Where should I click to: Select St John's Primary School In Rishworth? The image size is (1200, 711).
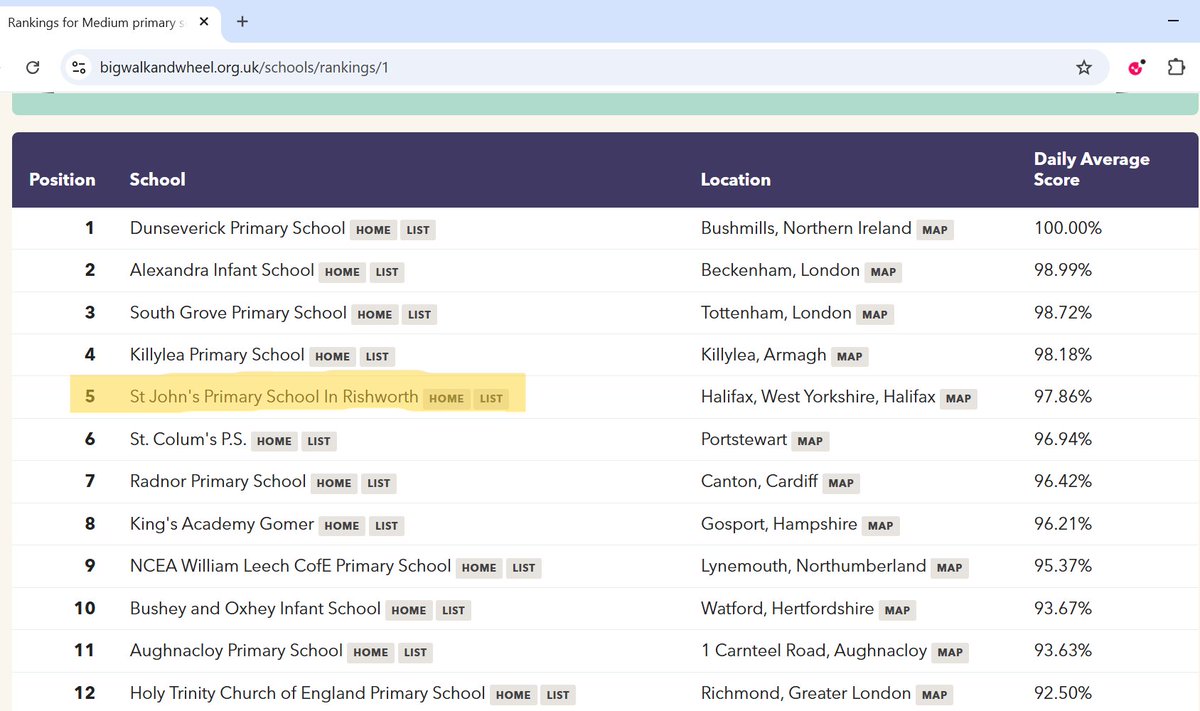pyautogui.click(x=274, y=396)
